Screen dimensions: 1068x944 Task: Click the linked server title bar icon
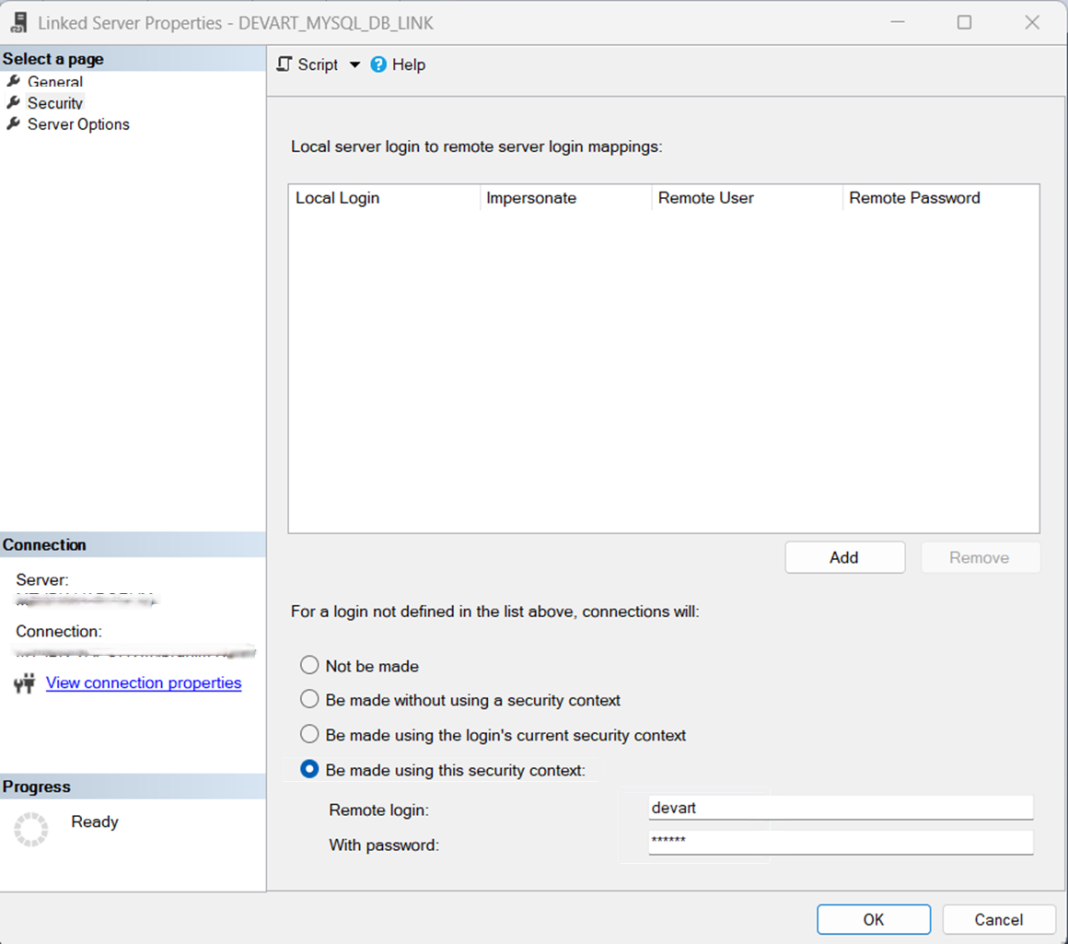[x=19, y=23]
